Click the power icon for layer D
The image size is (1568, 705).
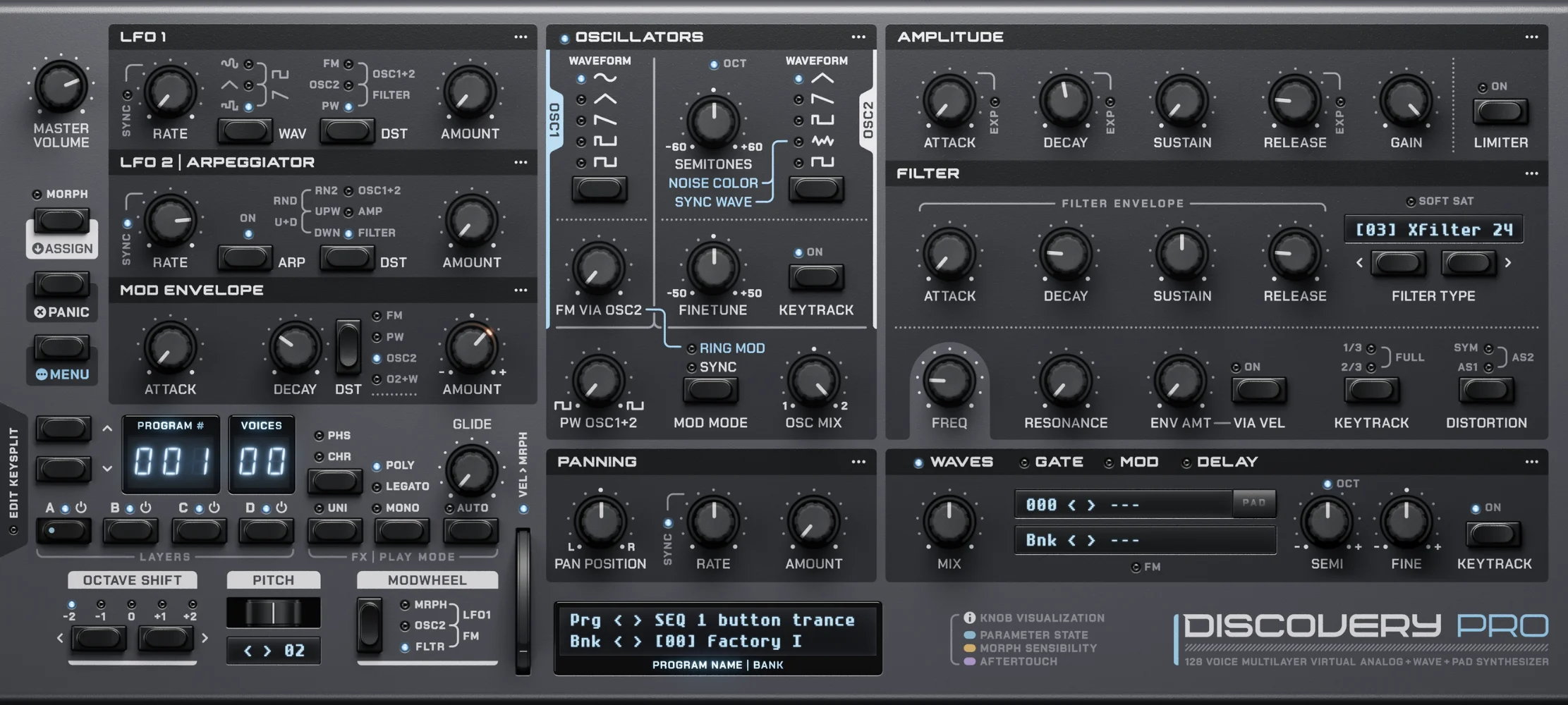[x=281, y=508]
